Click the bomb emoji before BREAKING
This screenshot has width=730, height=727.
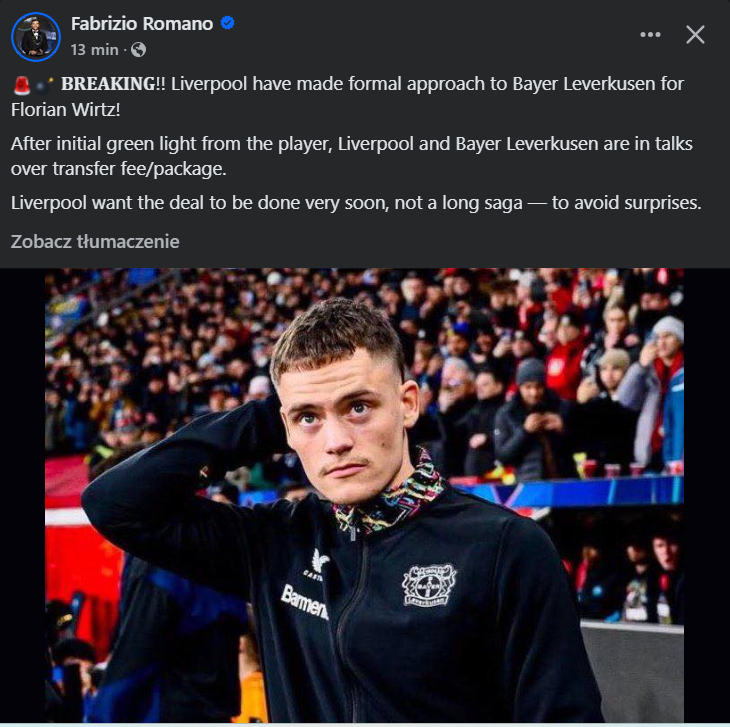pyautogui.click(x=45, y=85)
